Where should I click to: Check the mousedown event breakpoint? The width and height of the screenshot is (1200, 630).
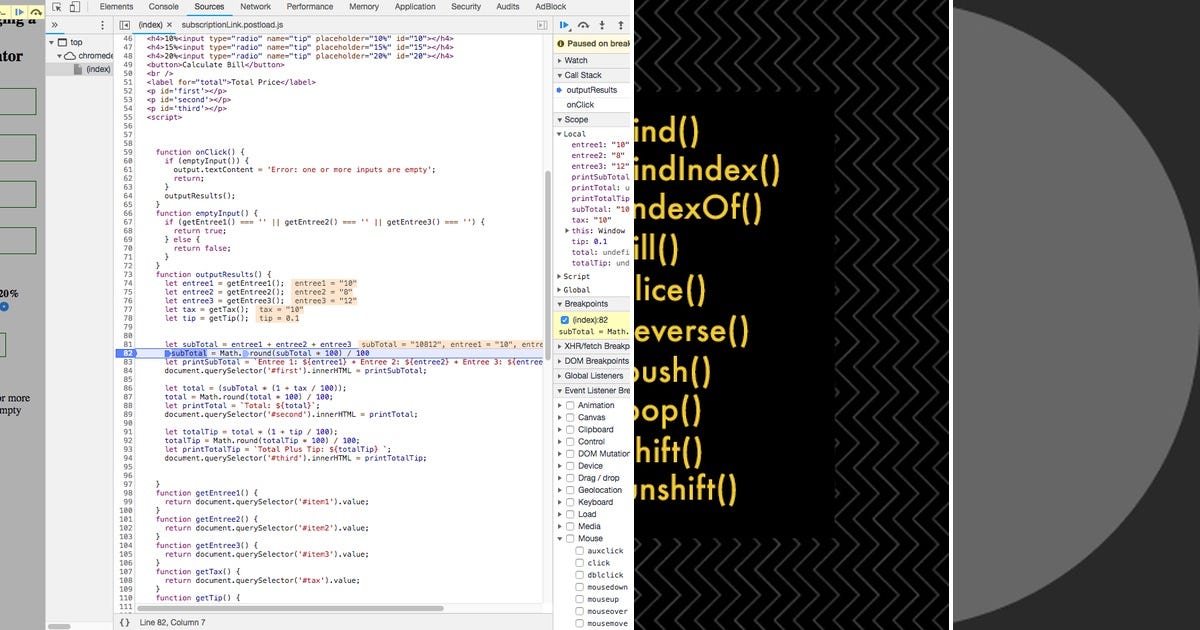tap(579, 587)
